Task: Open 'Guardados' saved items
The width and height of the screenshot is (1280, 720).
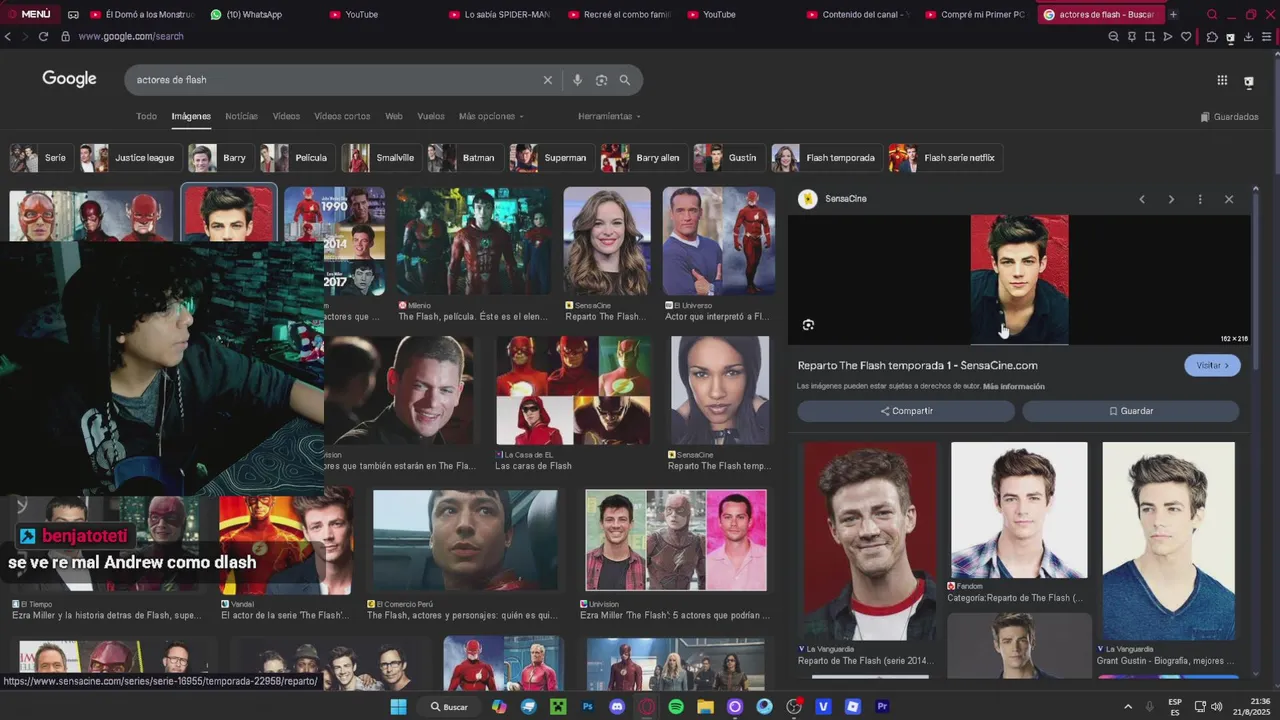Action: tap(1230, 117)
